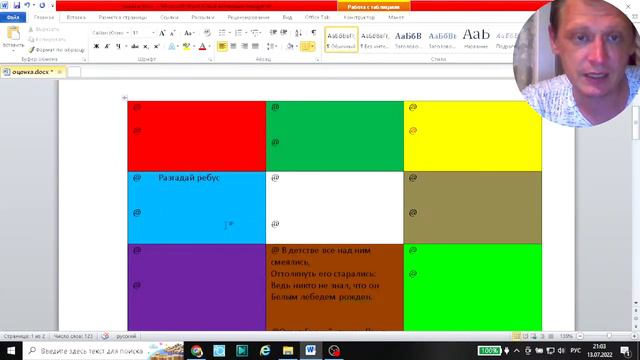Switch to Разметка страницы tab

pos(122,18)
